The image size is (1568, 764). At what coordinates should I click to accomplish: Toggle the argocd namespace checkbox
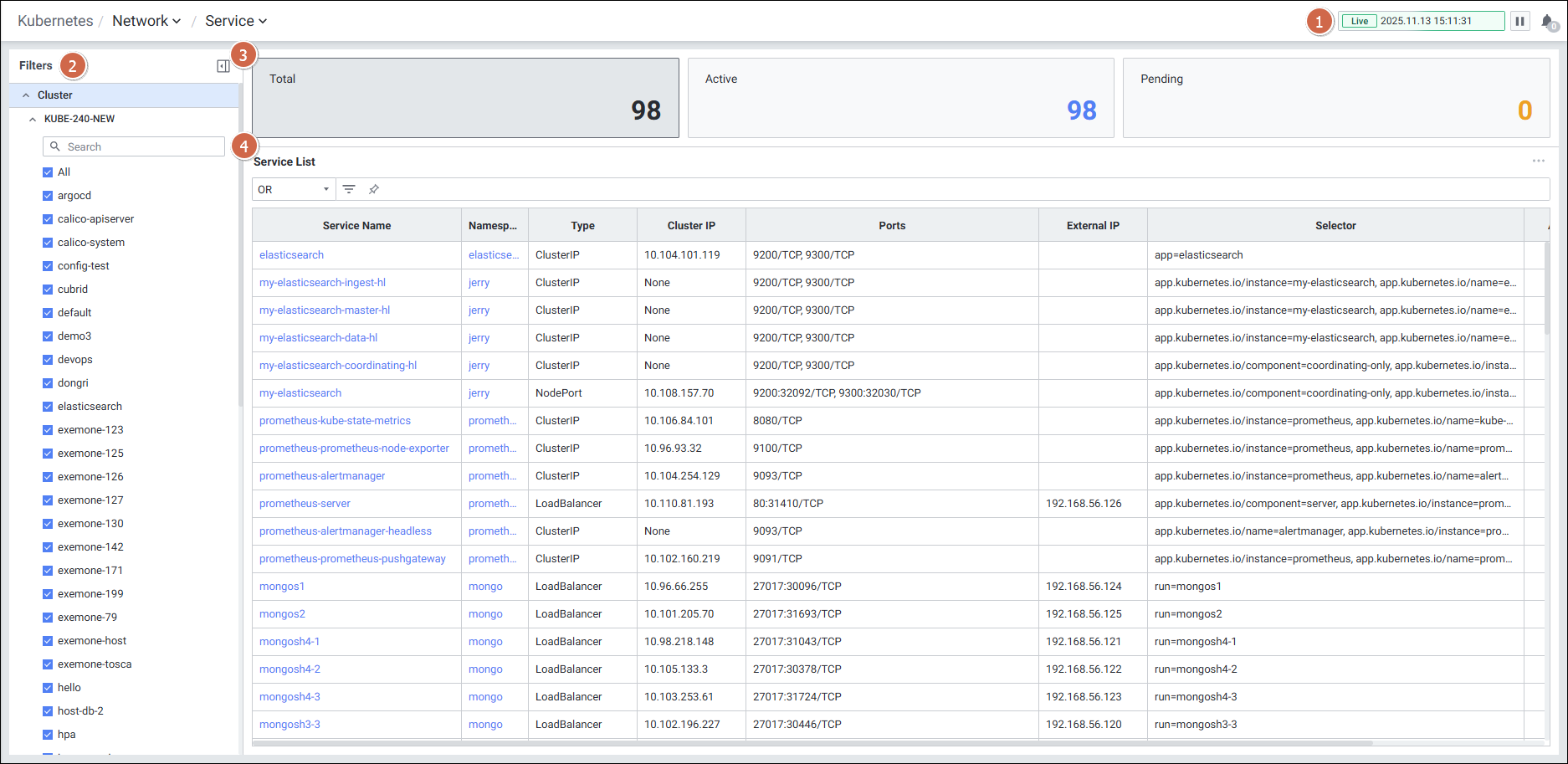pyautogui.click(x=48, y=196)
